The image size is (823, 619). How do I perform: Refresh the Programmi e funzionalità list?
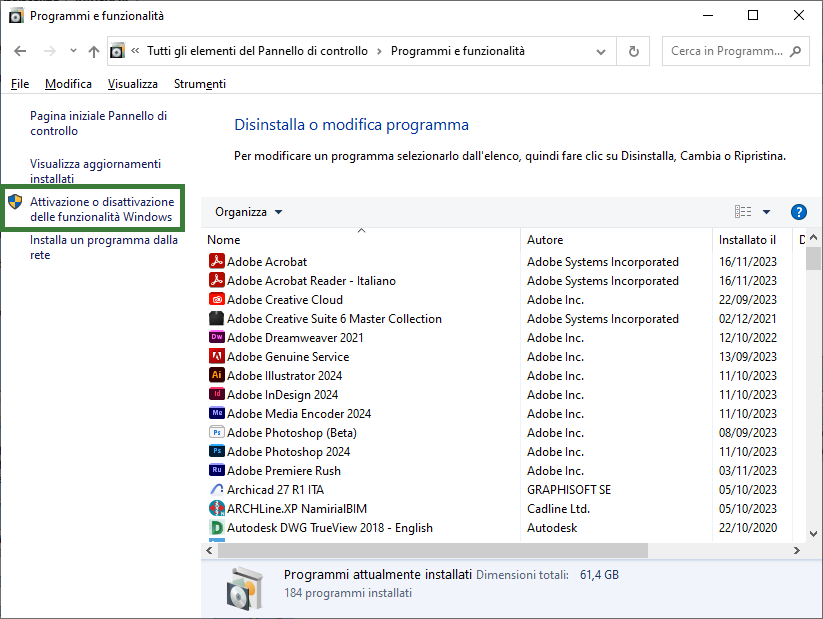point(634,51)
